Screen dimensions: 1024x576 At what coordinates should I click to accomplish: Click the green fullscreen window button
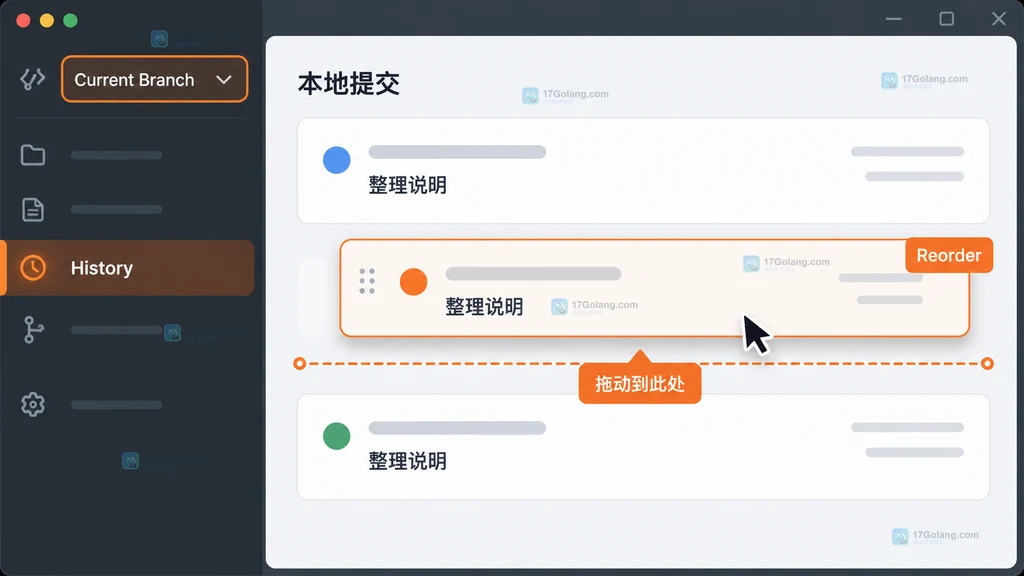(x=71, y=20)
